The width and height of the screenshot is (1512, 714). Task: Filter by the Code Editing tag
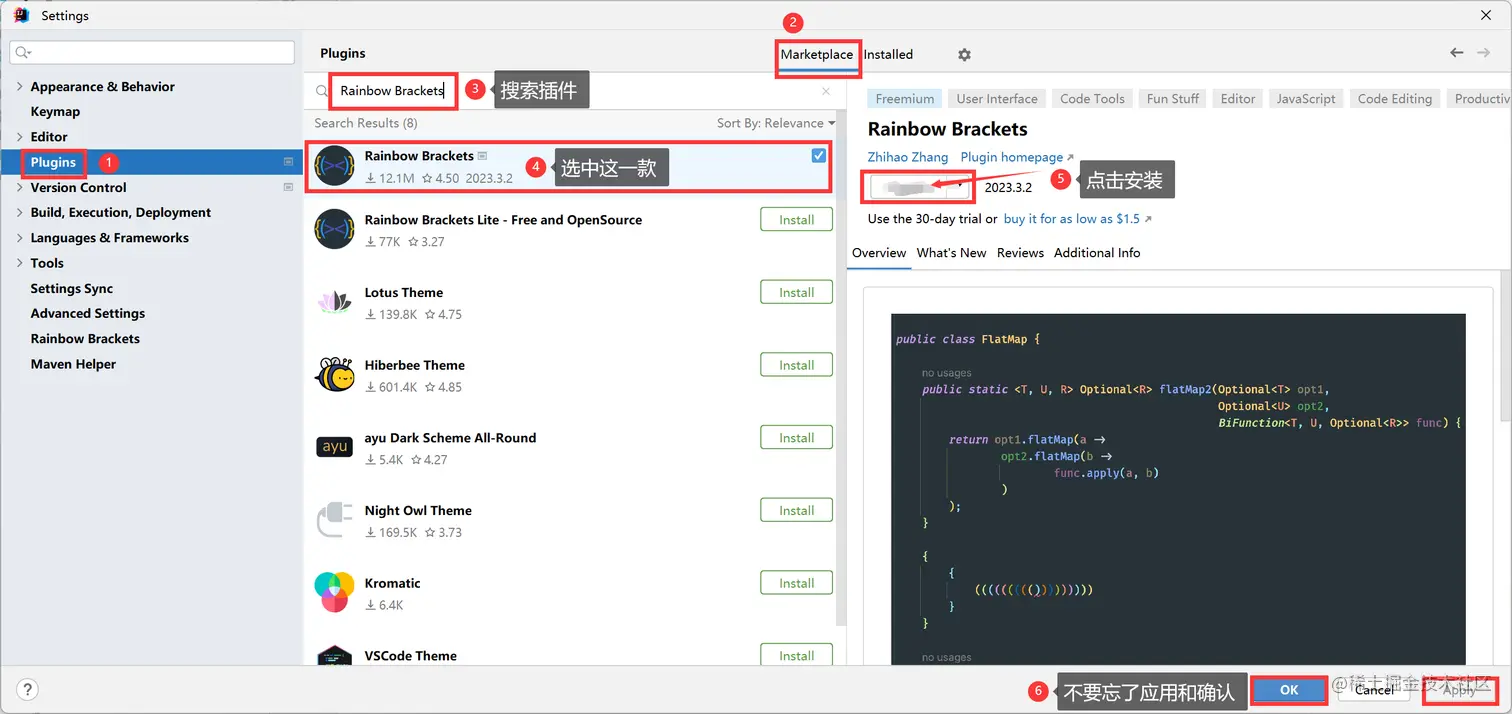[x=1395, y=99]
